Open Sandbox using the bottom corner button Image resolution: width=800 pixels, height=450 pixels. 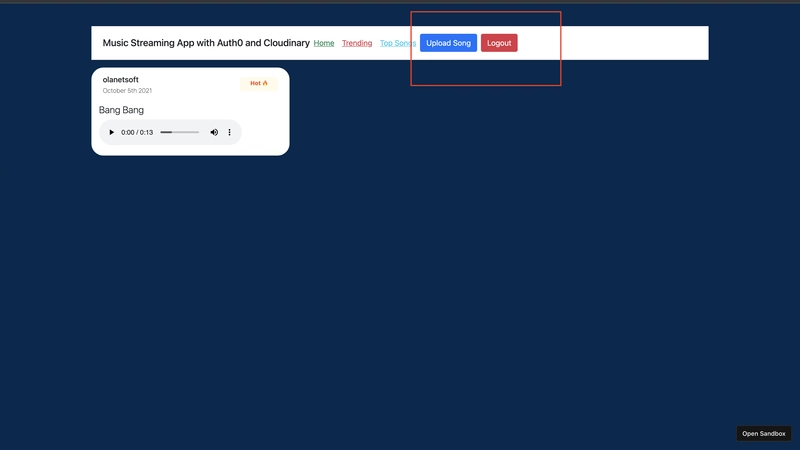(763, 433)
